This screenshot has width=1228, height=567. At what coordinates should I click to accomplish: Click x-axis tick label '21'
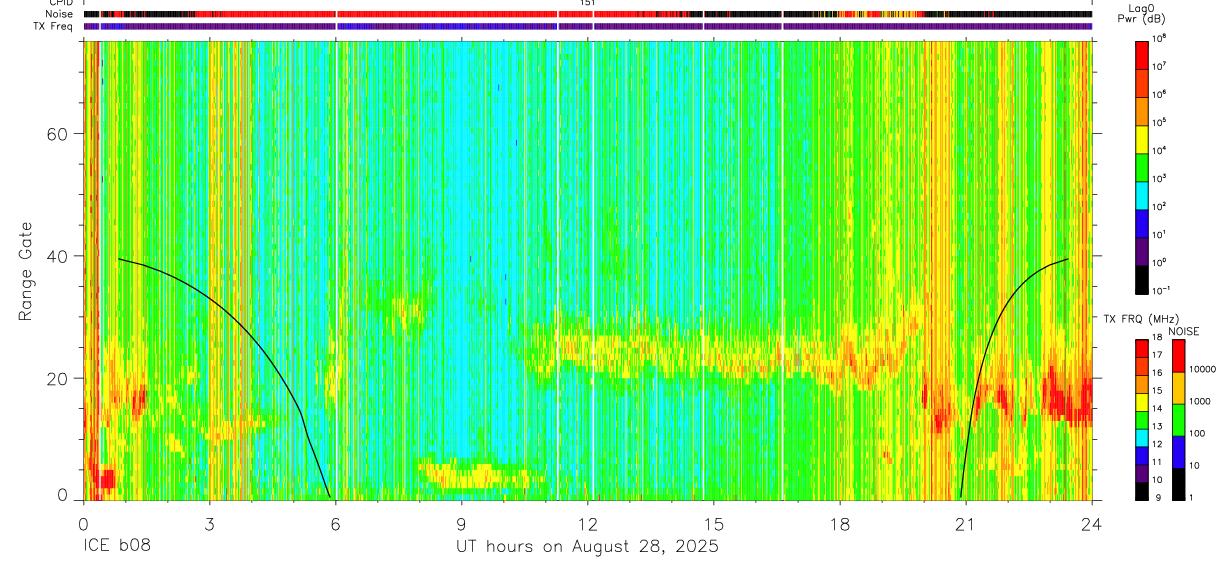click(966, 524)
